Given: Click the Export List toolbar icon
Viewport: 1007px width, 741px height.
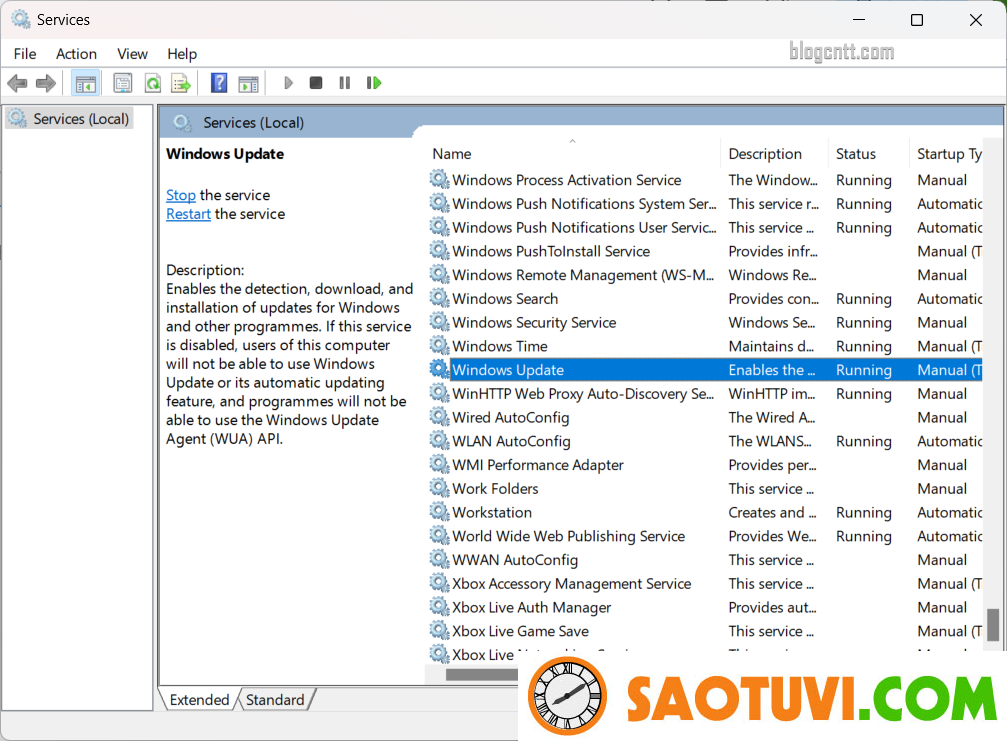Looking at the screenshot, I should point(181,83).
